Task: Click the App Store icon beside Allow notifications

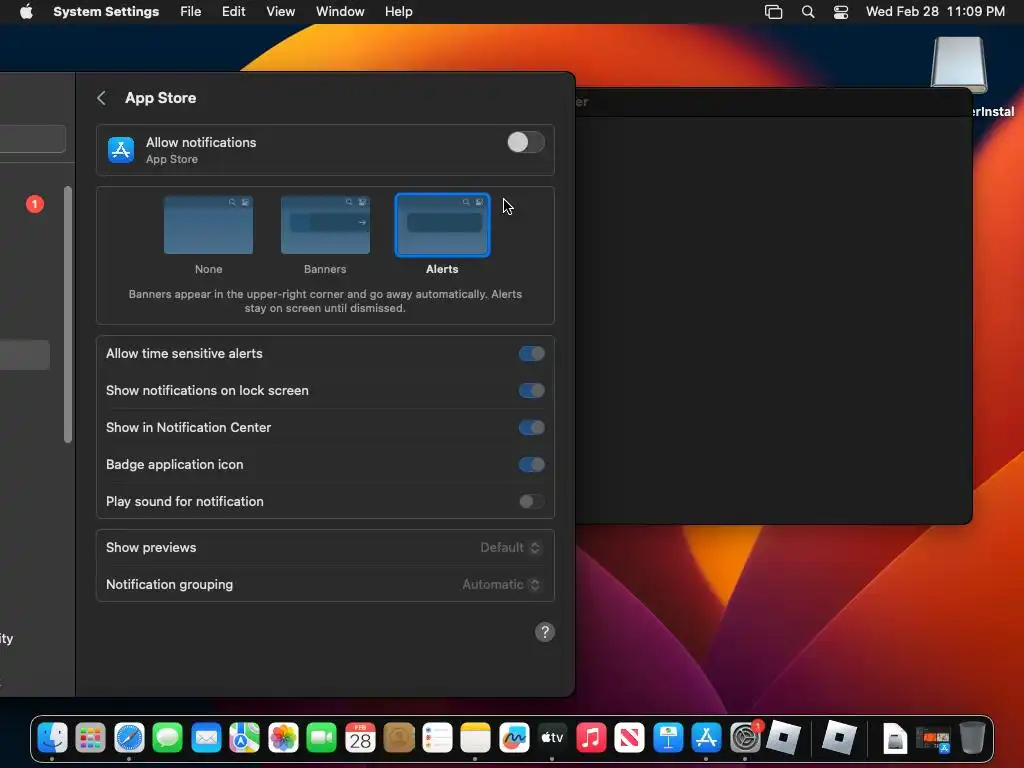Action: pos(121,150)
